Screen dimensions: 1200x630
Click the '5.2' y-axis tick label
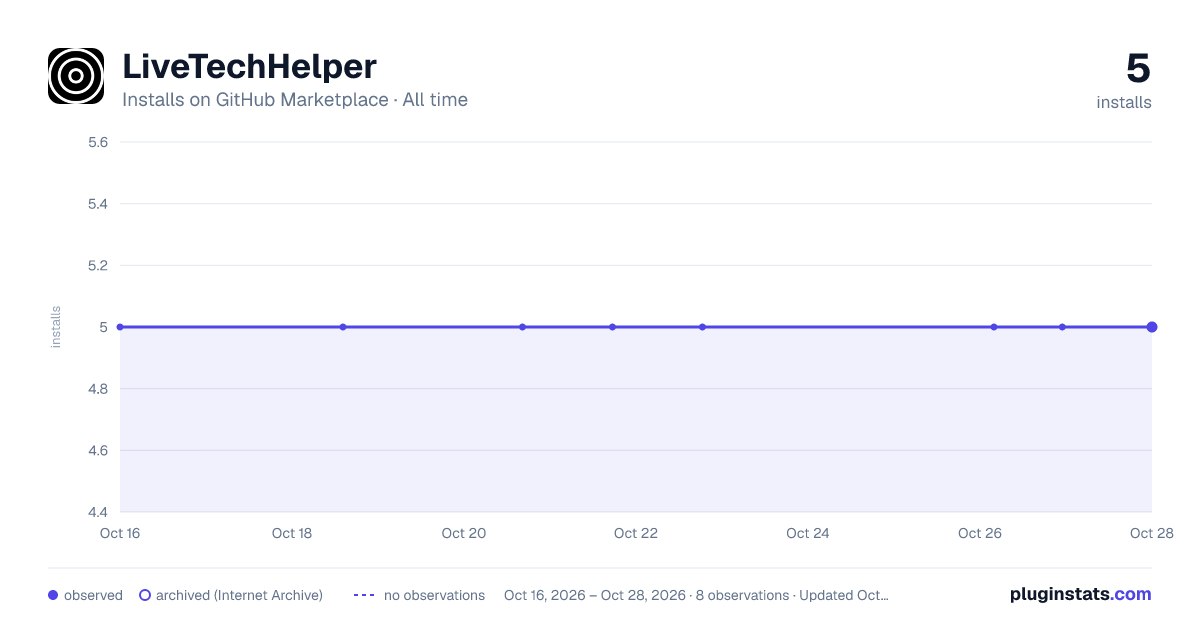98,266
